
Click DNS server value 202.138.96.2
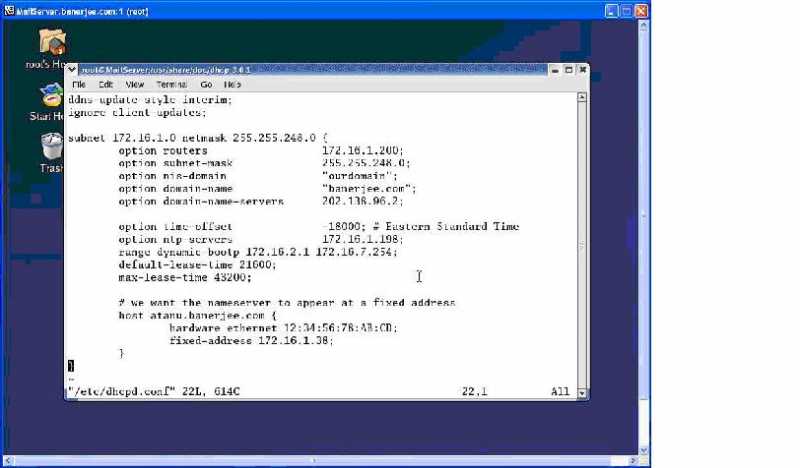tap(362, 202)
